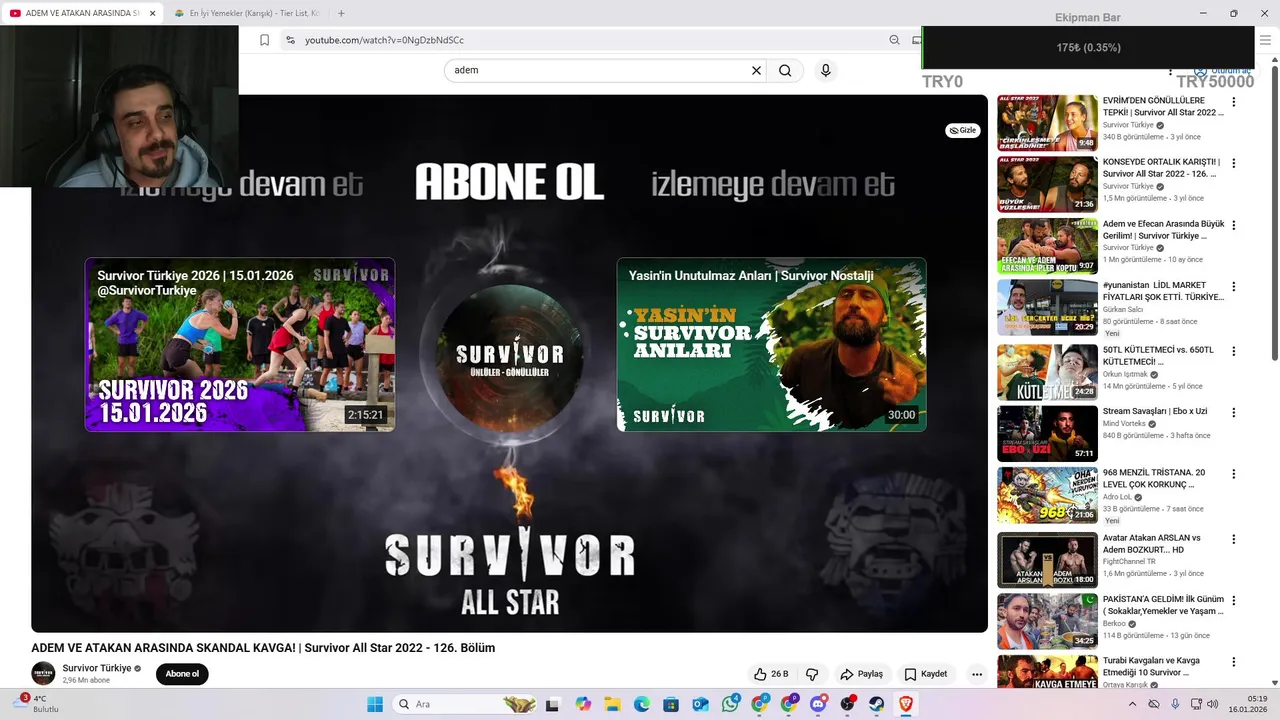Switch to the En İyi Yemekler Tier List tab
Viewport: 1280px width, 720px height.
point(246,13)
